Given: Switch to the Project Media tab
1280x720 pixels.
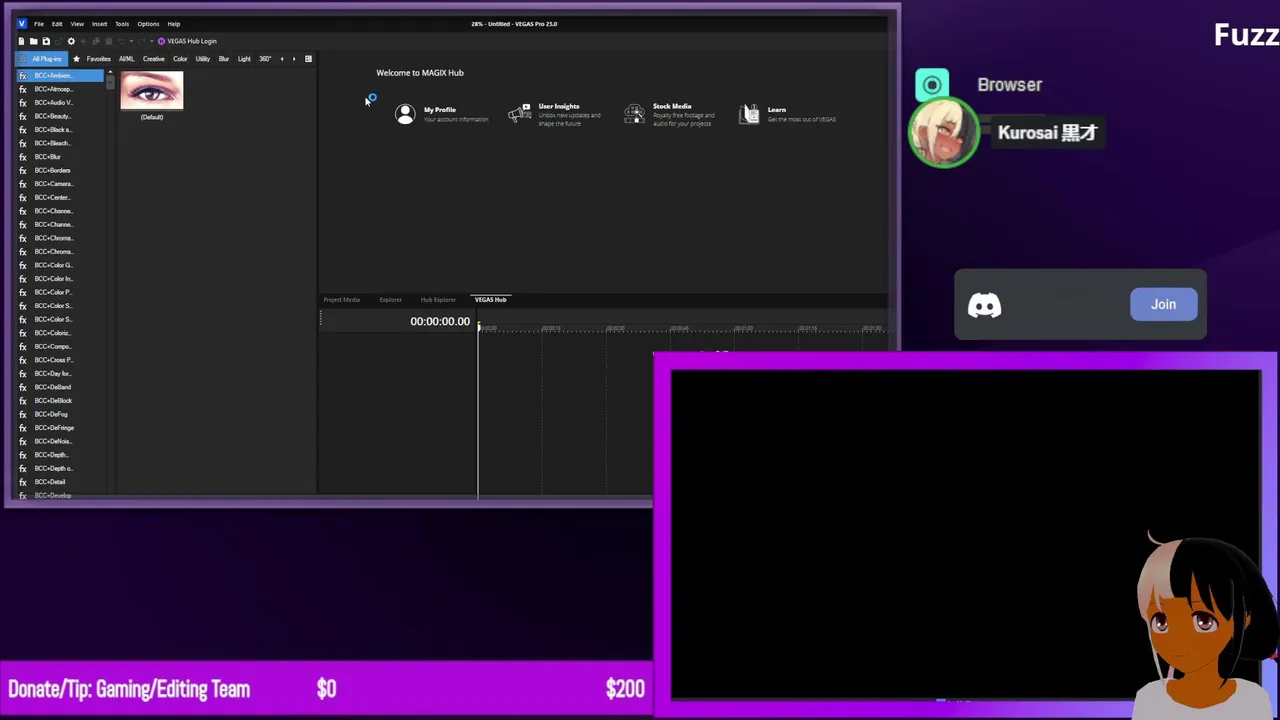Looking at the screenshot, I should pos(341,300).
